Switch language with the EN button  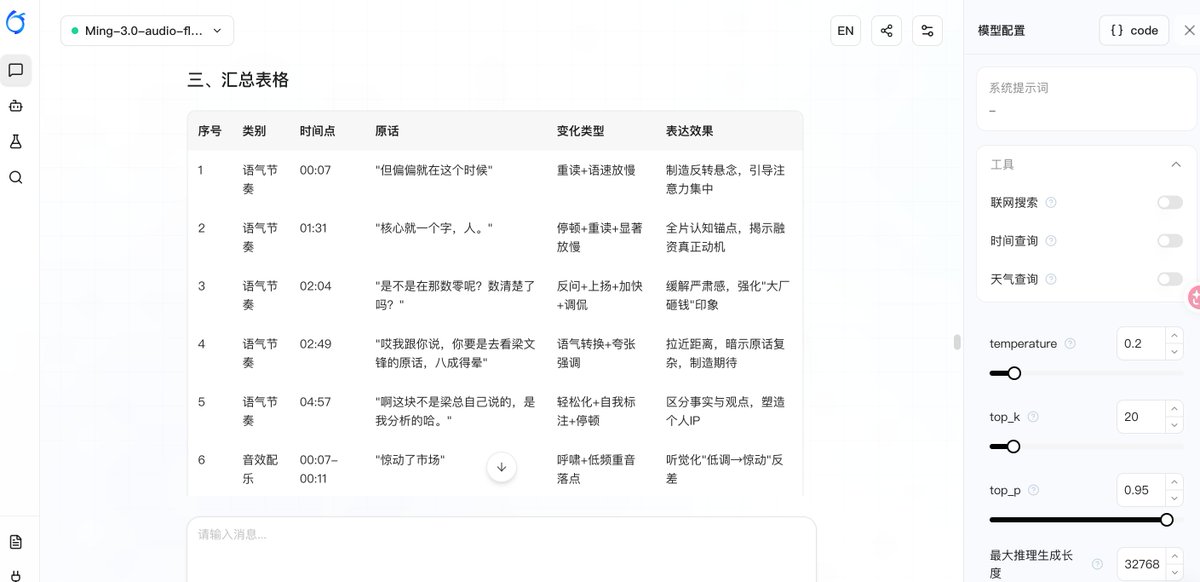click(x=846, y=30)
